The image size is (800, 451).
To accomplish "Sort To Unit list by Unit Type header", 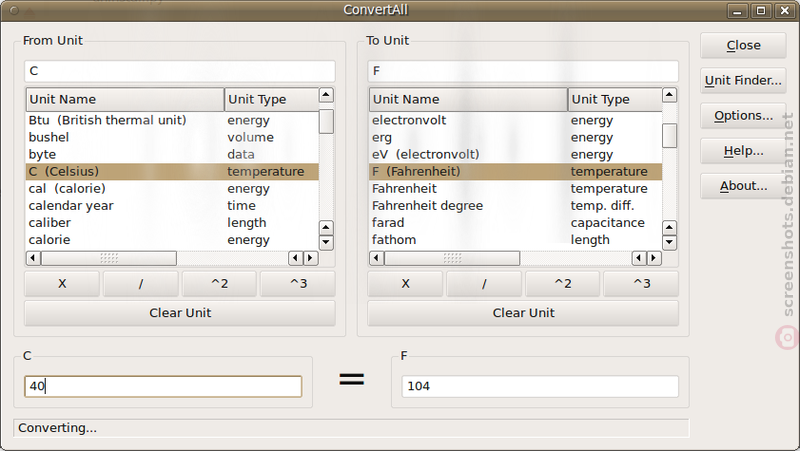I will click(x=615, y=99).
